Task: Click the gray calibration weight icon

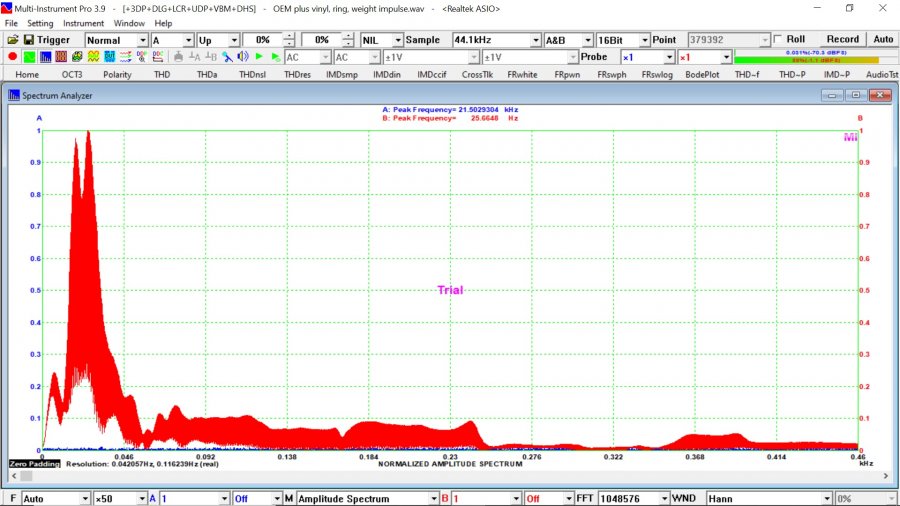Action: point(179,57)
